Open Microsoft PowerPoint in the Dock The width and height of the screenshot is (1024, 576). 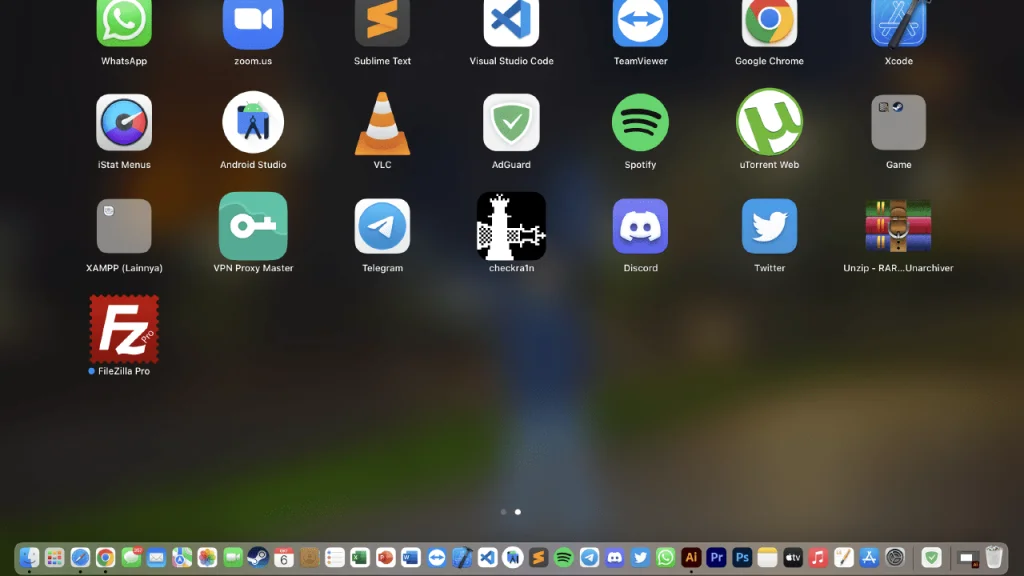coord(385,558)
